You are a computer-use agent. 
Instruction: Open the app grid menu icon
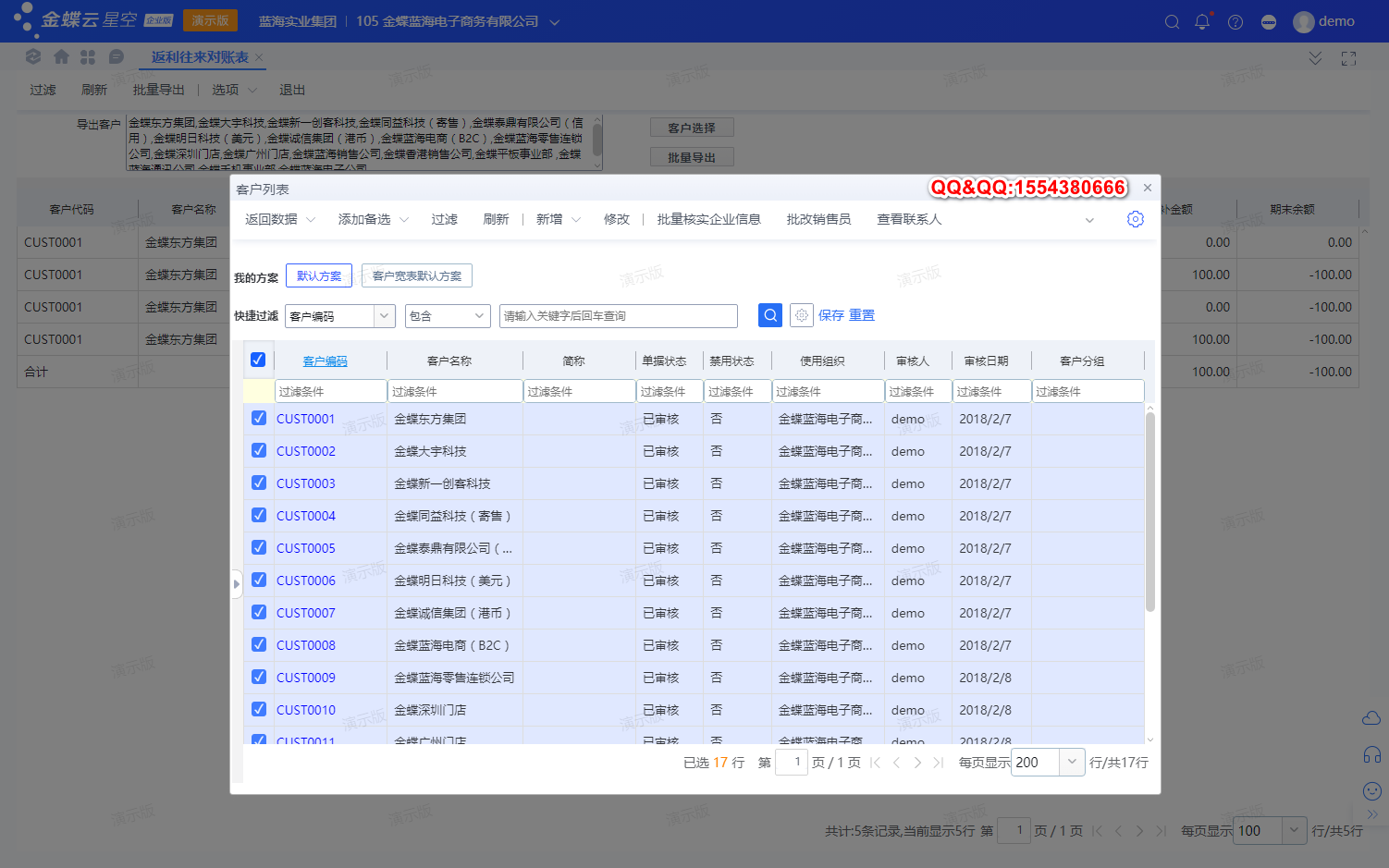click(x=88, y=56)
